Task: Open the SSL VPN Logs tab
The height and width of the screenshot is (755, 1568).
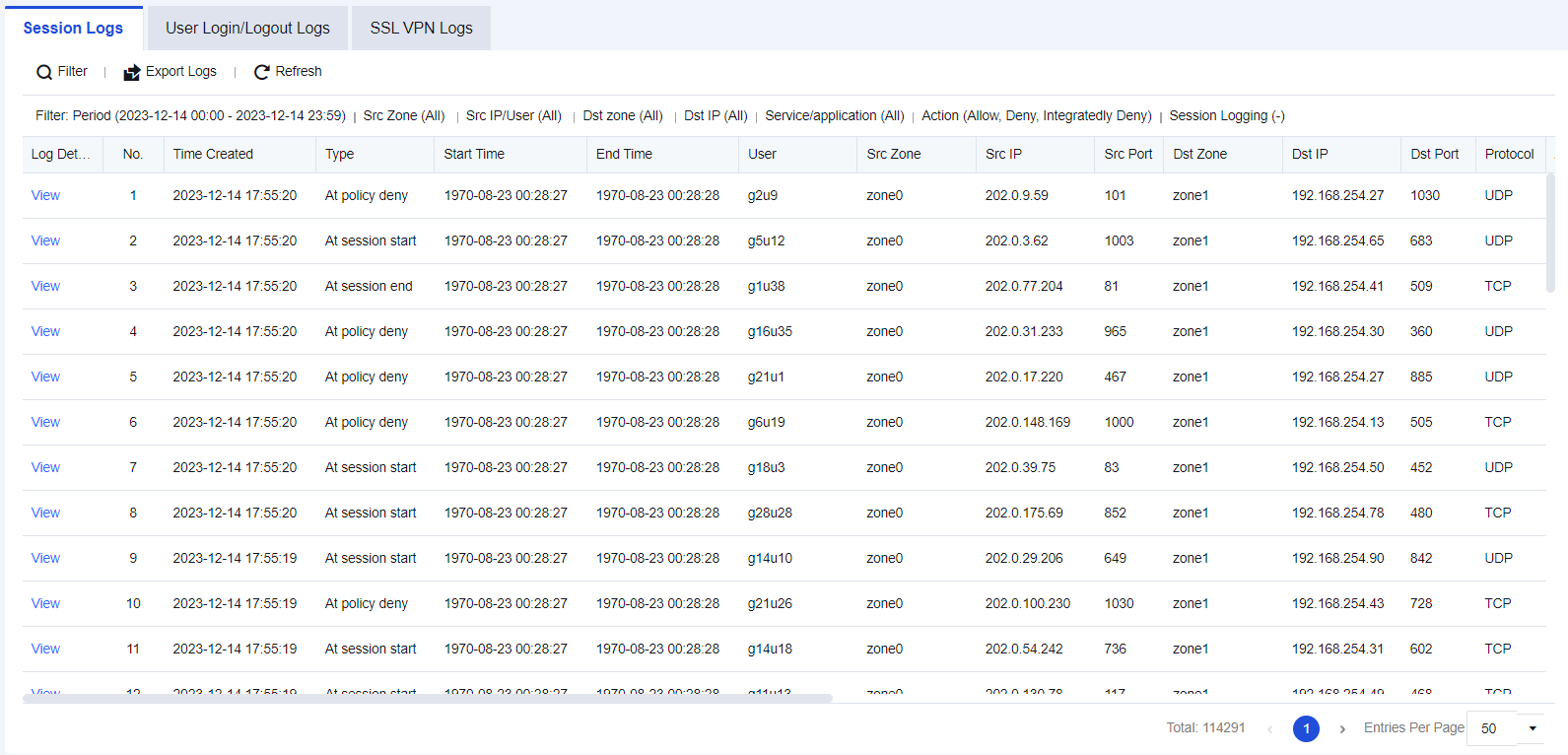Action: pos(421,28)
